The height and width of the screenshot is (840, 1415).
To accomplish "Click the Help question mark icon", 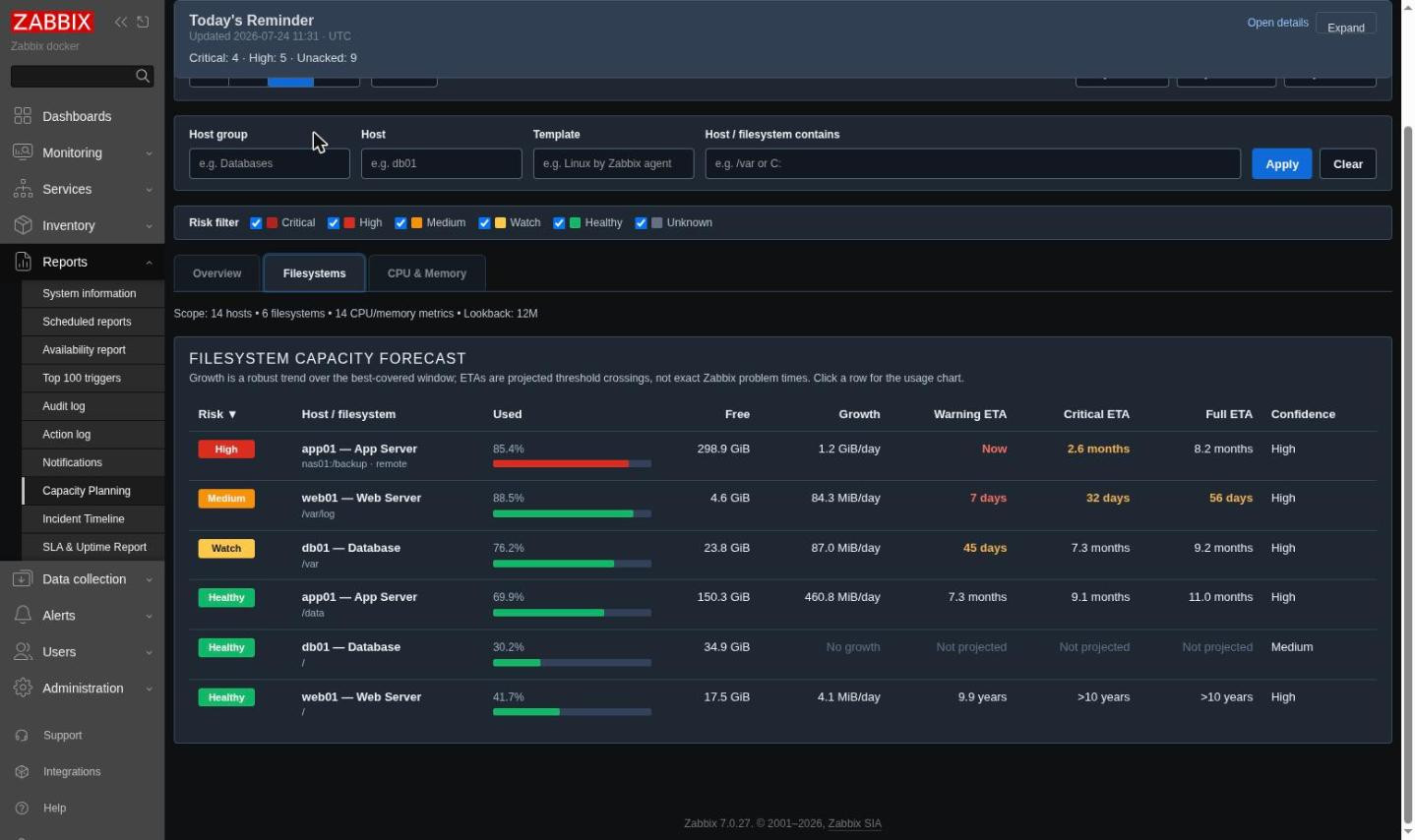I will (x=23, y=809).
